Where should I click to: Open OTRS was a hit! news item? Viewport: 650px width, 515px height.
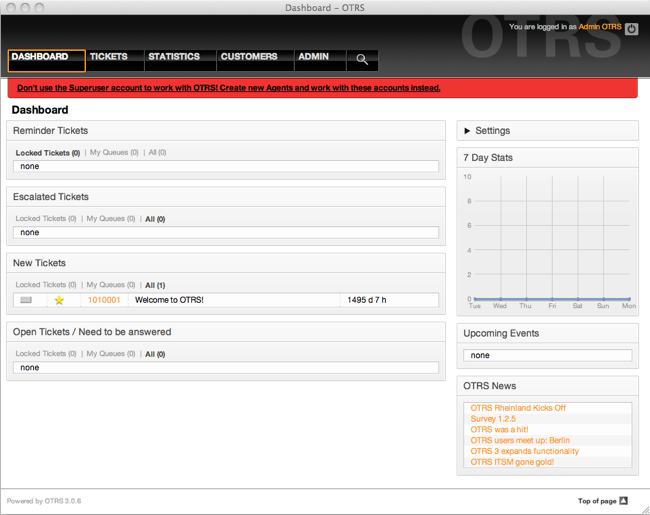coord(499,430)
